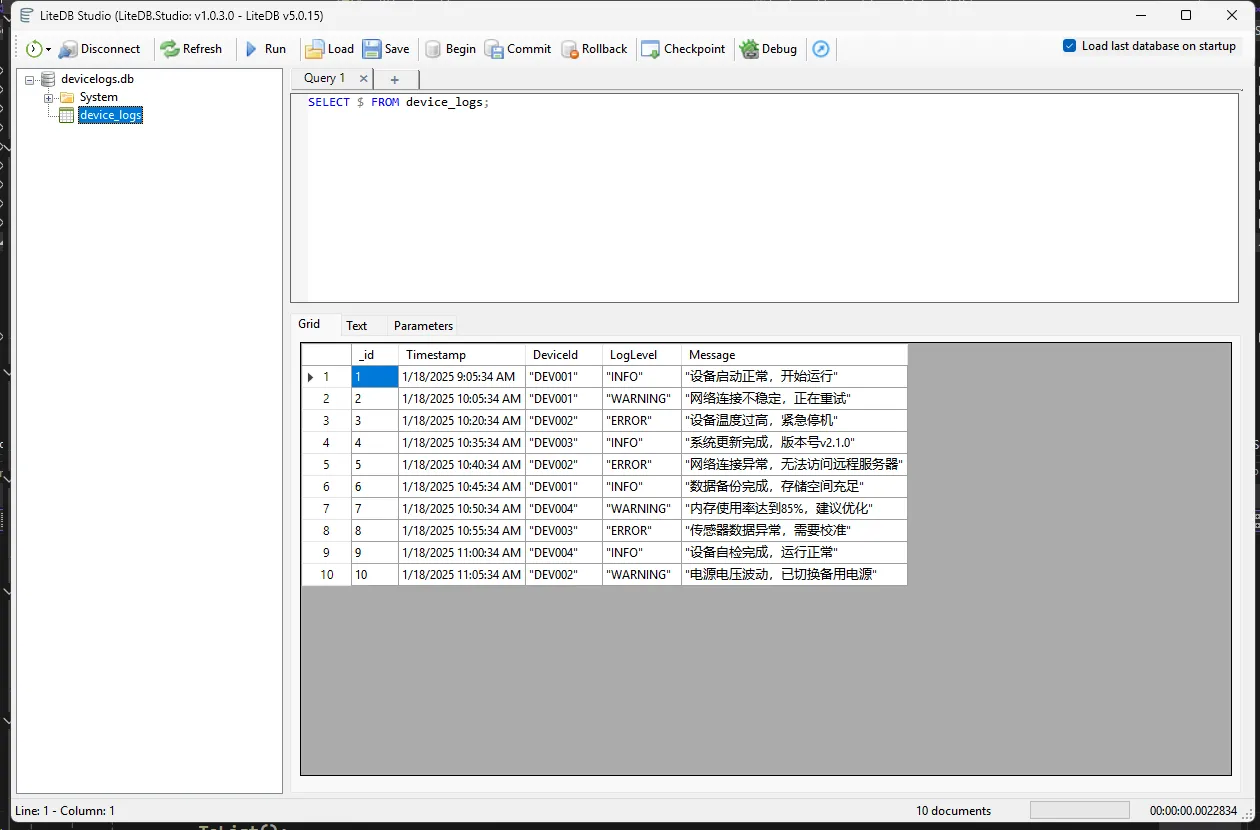This screenshot has height=830, width=1260.
Task: Open the Parameters tab
Action: coord(423,326)
